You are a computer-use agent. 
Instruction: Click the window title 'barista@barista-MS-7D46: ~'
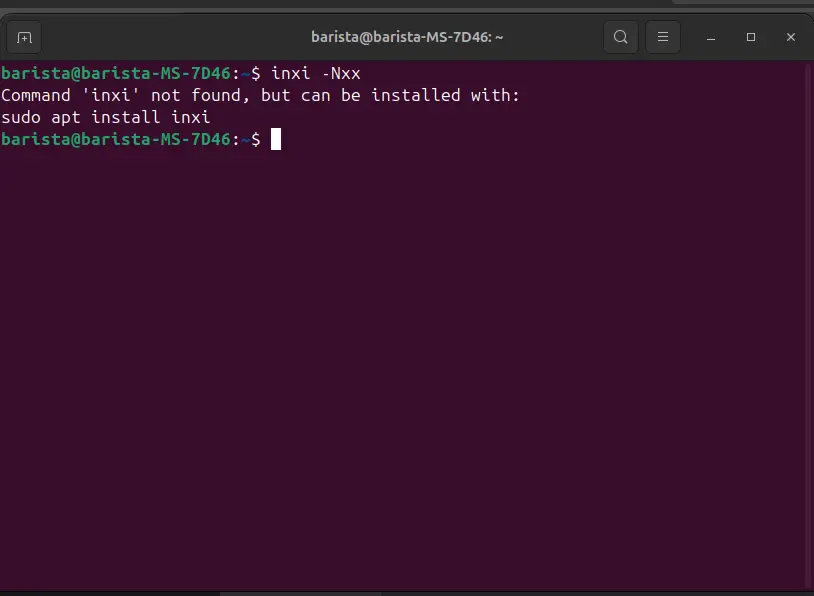click(407, 37)
